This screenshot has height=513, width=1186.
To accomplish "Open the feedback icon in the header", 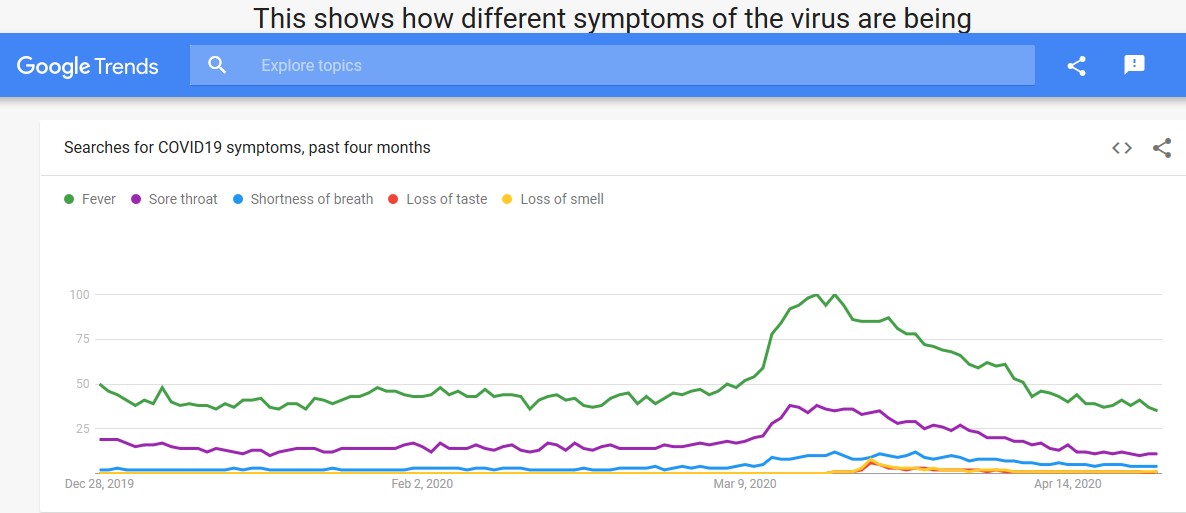I will [x=1134, y=65].
